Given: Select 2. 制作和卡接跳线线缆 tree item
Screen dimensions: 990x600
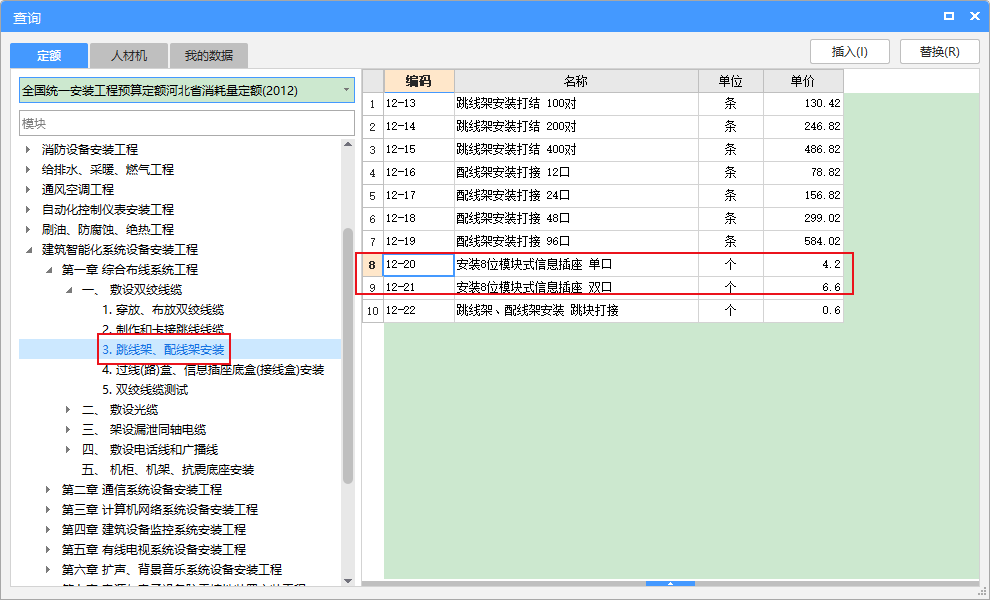Looking at the screenshot, I should [163, 330].
